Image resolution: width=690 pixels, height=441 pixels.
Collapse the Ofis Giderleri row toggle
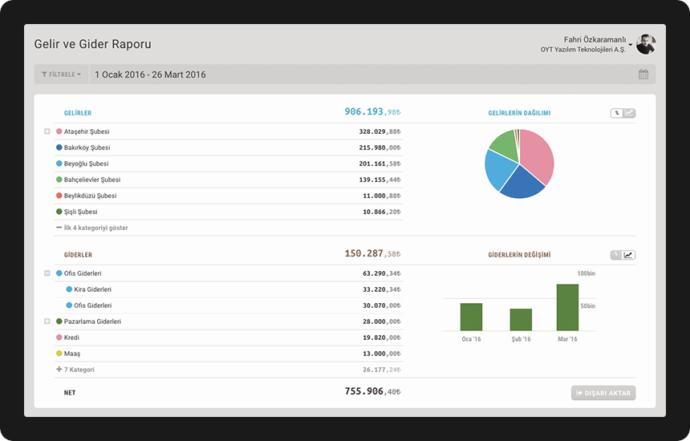pyautogui.click(x=47, y=273)
